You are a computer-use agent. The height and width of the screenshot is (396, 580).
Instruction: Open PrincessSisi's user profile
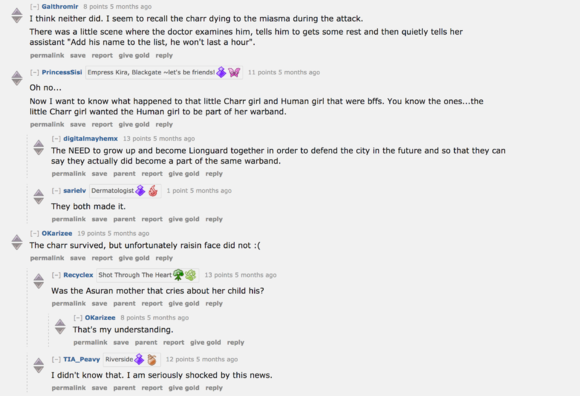62,72
